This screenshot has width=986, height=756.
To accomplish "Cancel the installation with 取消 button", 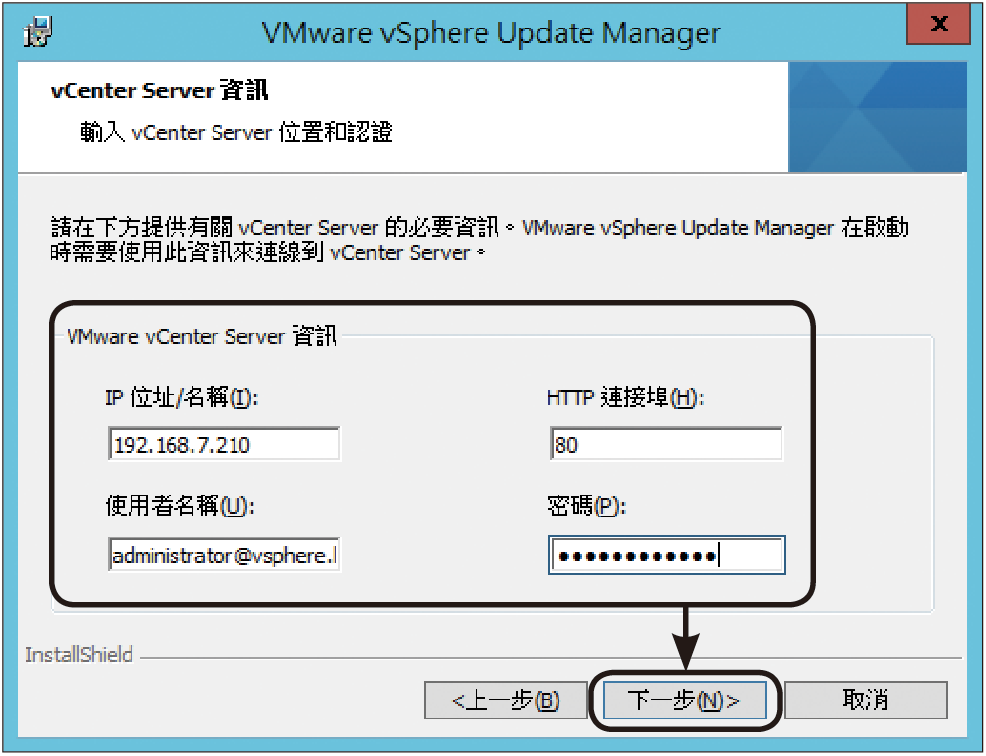I will tap(865, 700).
